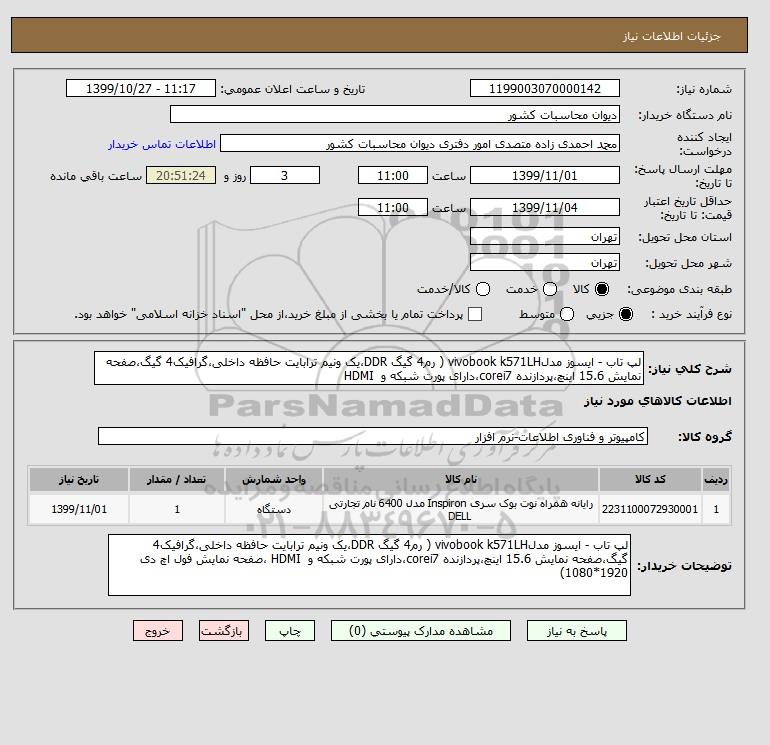Screen dimensions: 770x745
Task: Click the announcement date field 1399/10/27 - 11:17
Action: [x=141, y=88]
